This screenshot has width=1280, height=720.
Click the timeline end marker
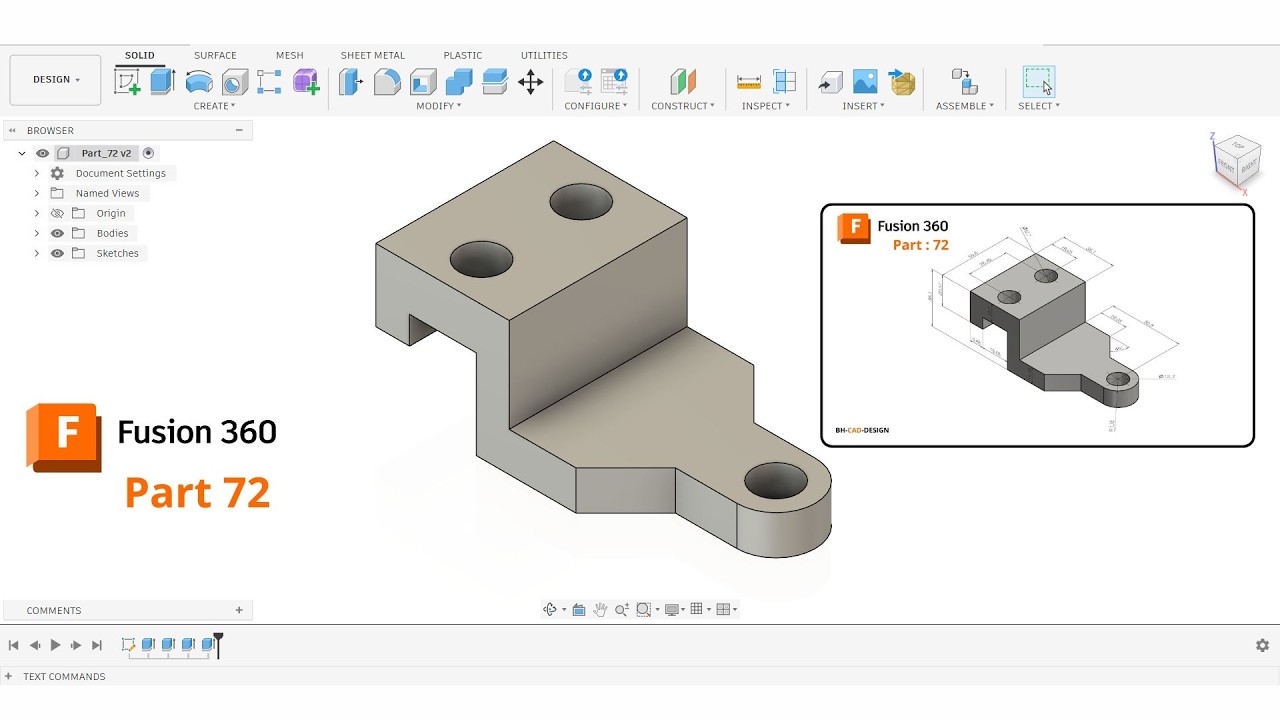pyautogui.click(x=218, y=644)
